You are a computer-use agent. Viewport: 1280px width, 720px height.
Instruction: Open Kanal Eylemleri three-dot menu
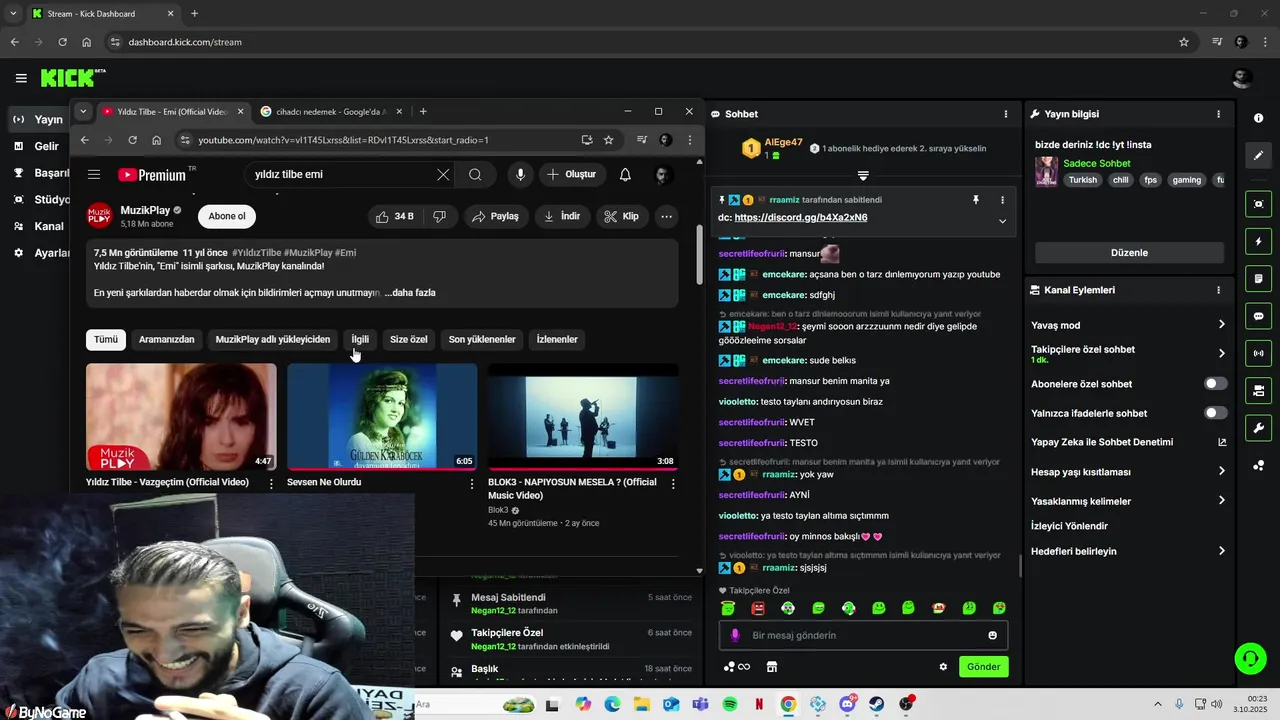click(x=1218, y=290)
